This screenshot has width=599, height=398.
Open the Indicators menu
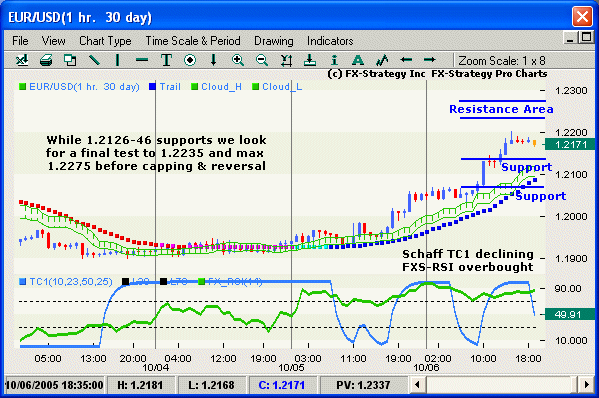coord(330,40)
